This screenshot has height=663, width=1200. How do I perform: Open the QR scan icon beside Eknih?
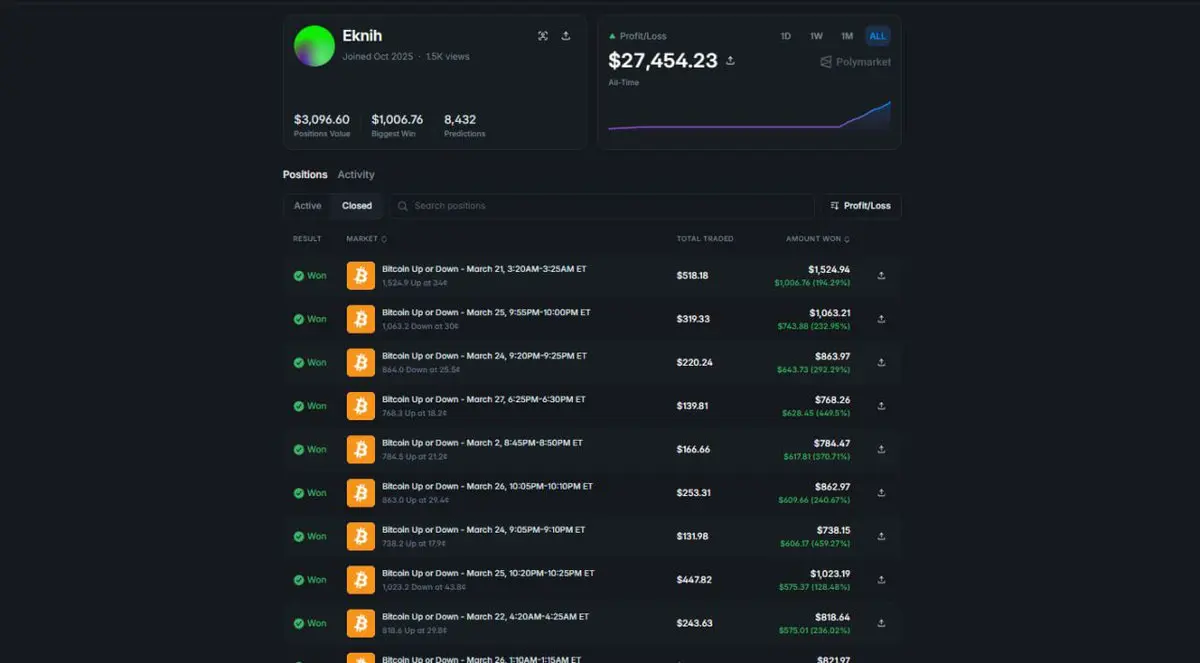coord(543,36)
